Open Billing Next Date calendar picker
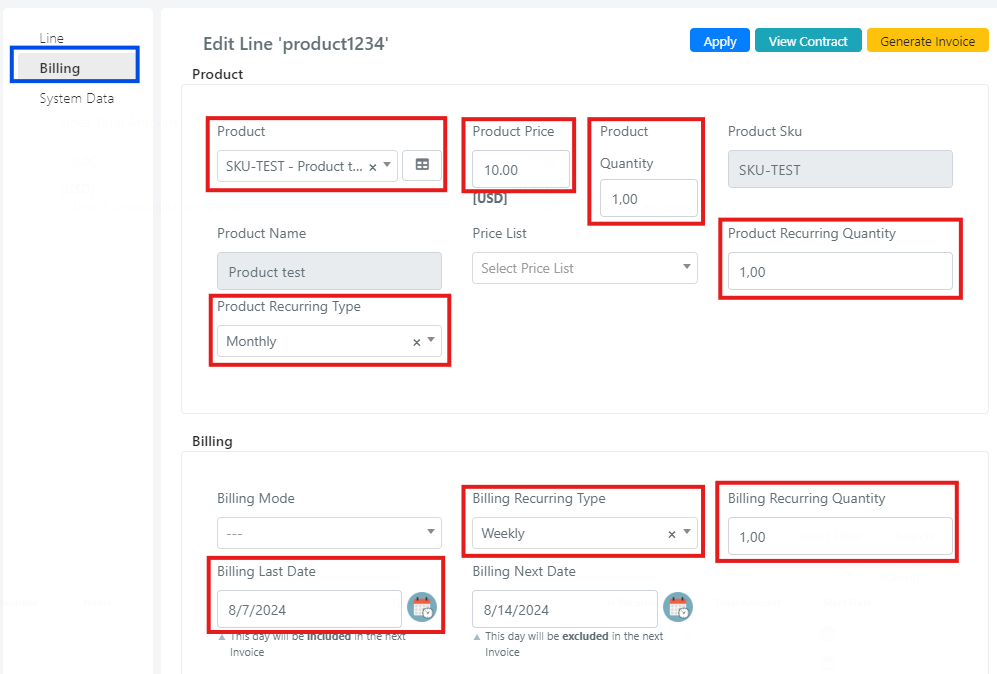This screenshot has width=997, height=674. 678,607
